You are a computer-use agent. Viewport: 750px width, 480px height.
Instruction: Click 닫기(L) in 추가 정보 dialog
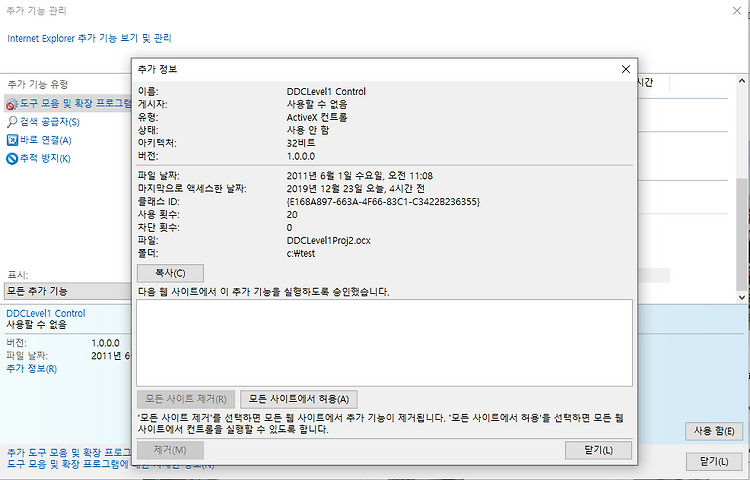598,450
